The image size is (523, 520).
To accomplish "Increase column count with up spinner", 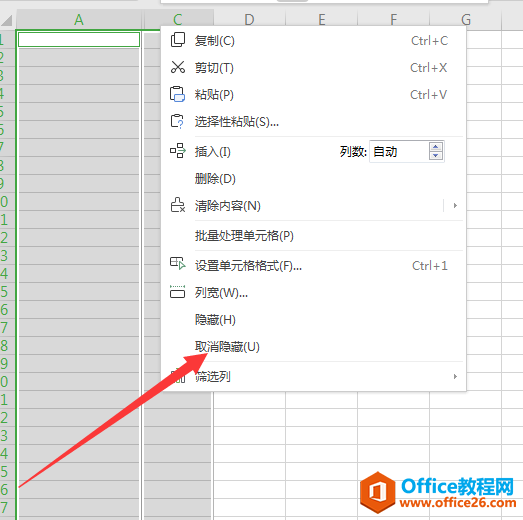I will (436, 147).
